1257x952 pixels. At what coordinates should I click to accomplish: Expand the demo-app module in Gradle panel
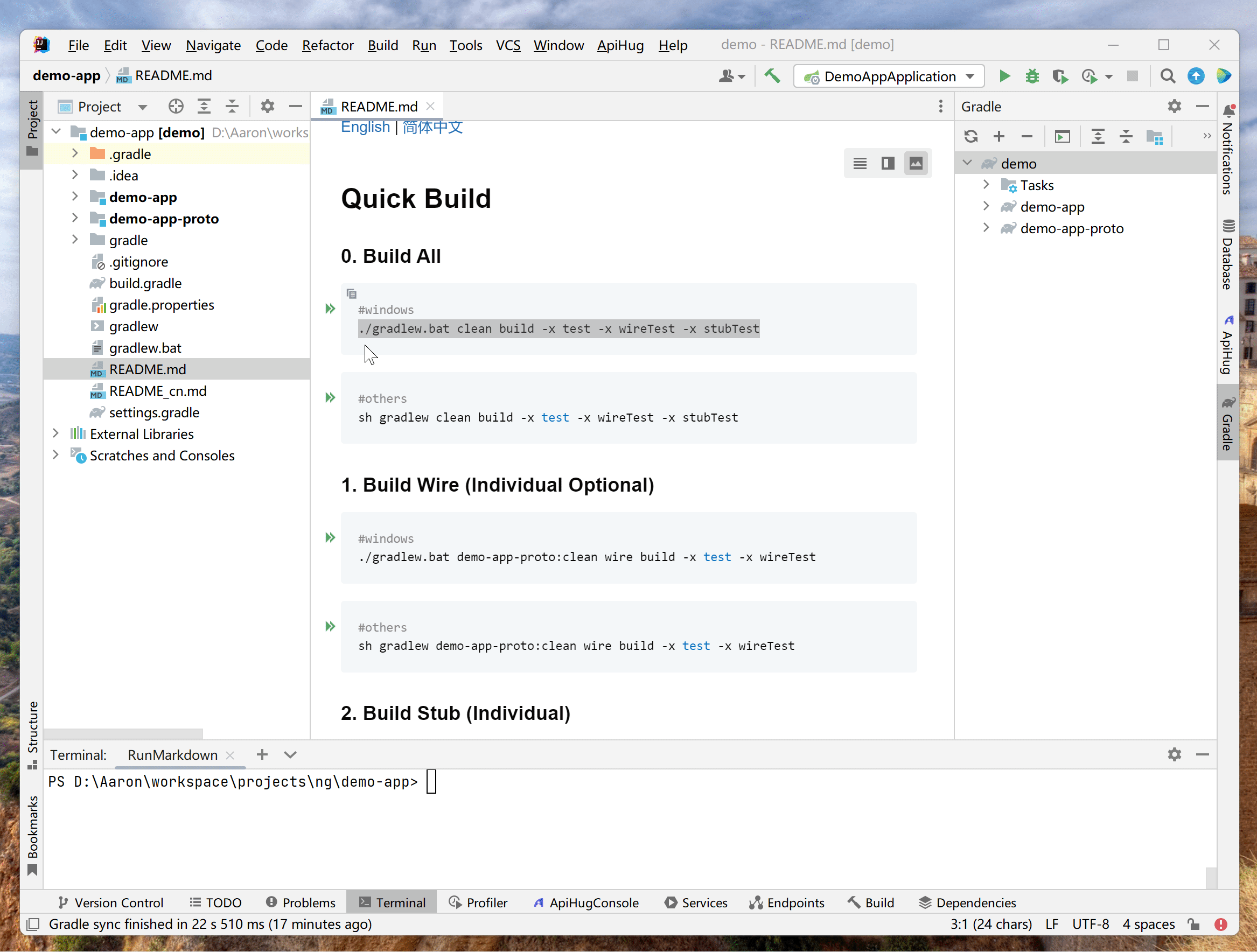(985, 207)
